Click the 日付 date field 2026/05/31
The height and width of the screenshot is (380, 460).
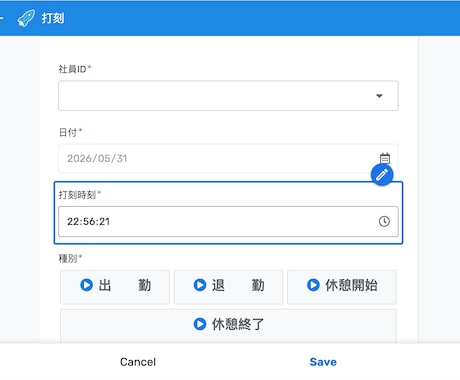click(x=228, y=158)
